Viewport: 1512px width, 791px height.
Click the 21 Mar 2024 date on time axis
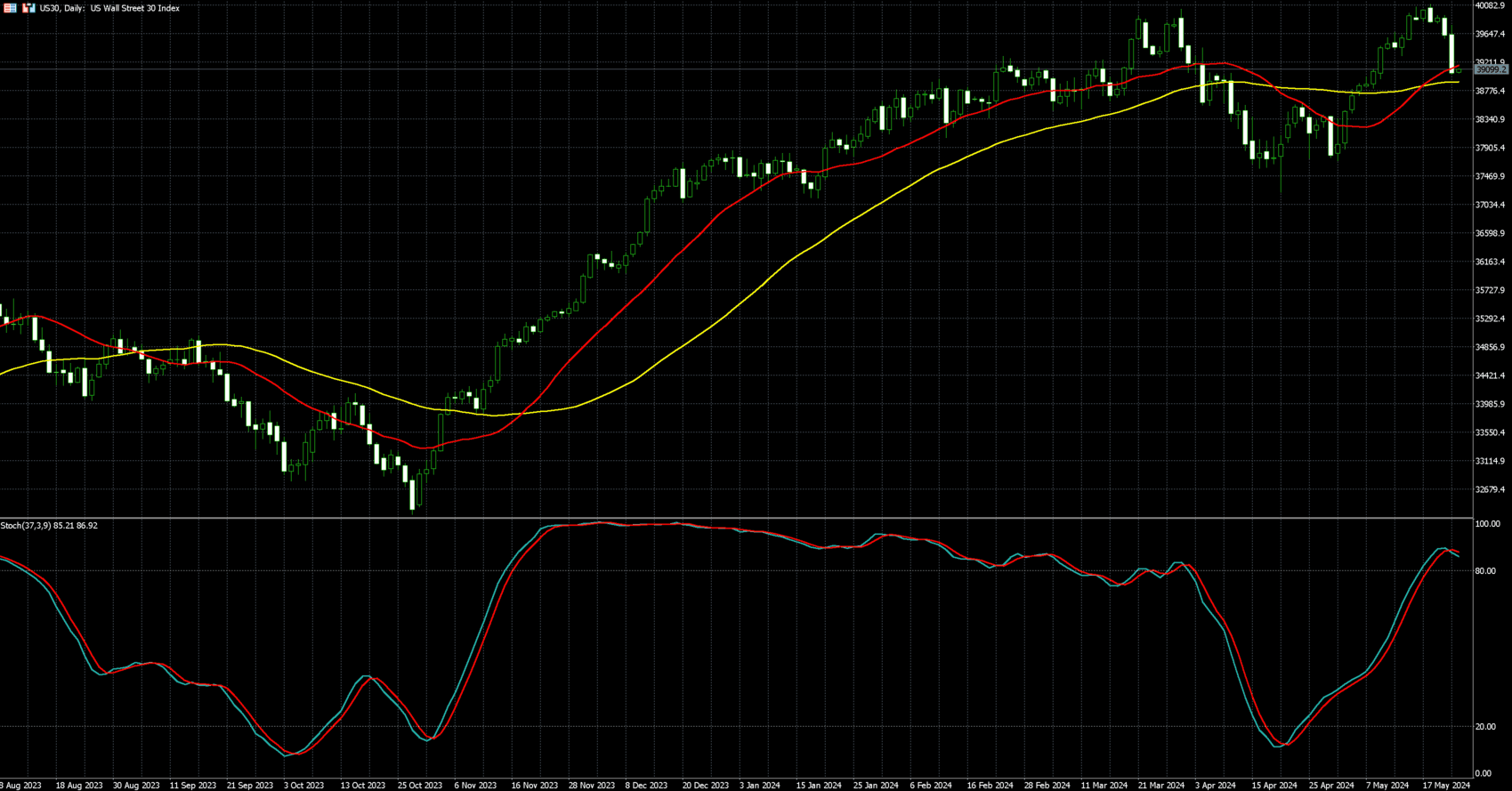click(1161, 786)
